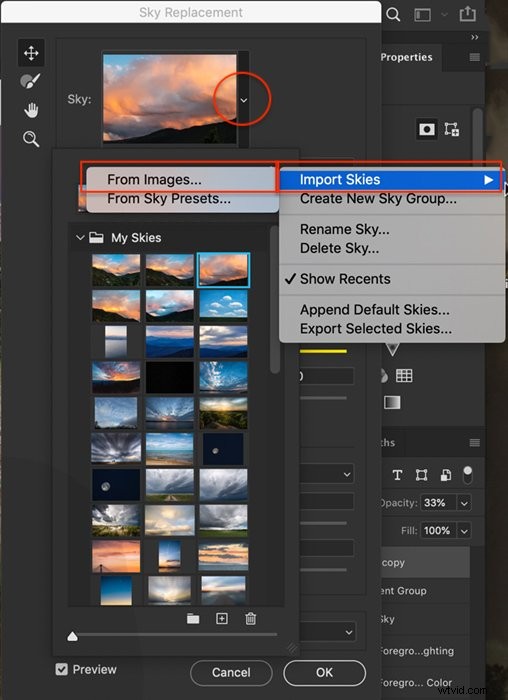The height and width of the screenshot is (700, 508).
Task: Click the Opacity 33% field
Action: [x=438, y=503]
